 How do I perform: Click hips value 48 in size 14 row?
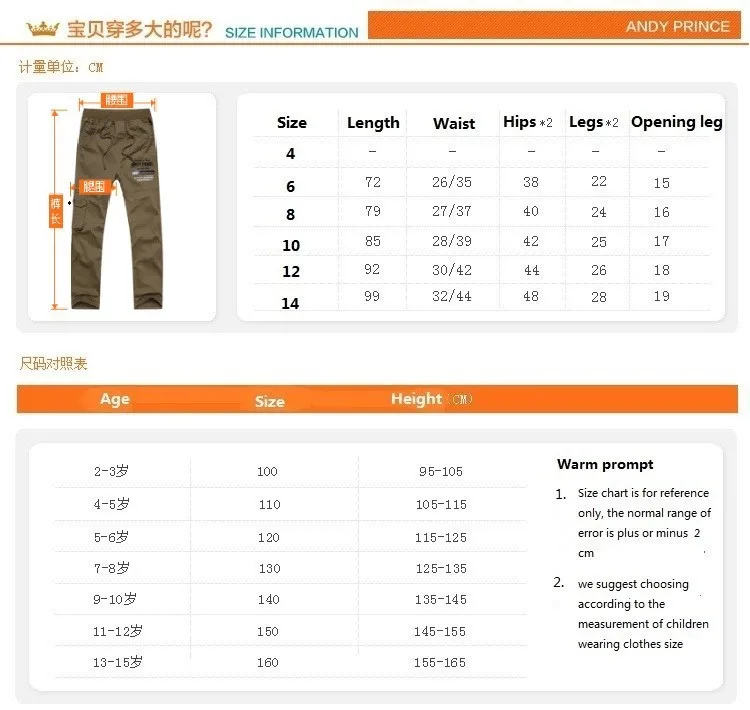[531, 296]
